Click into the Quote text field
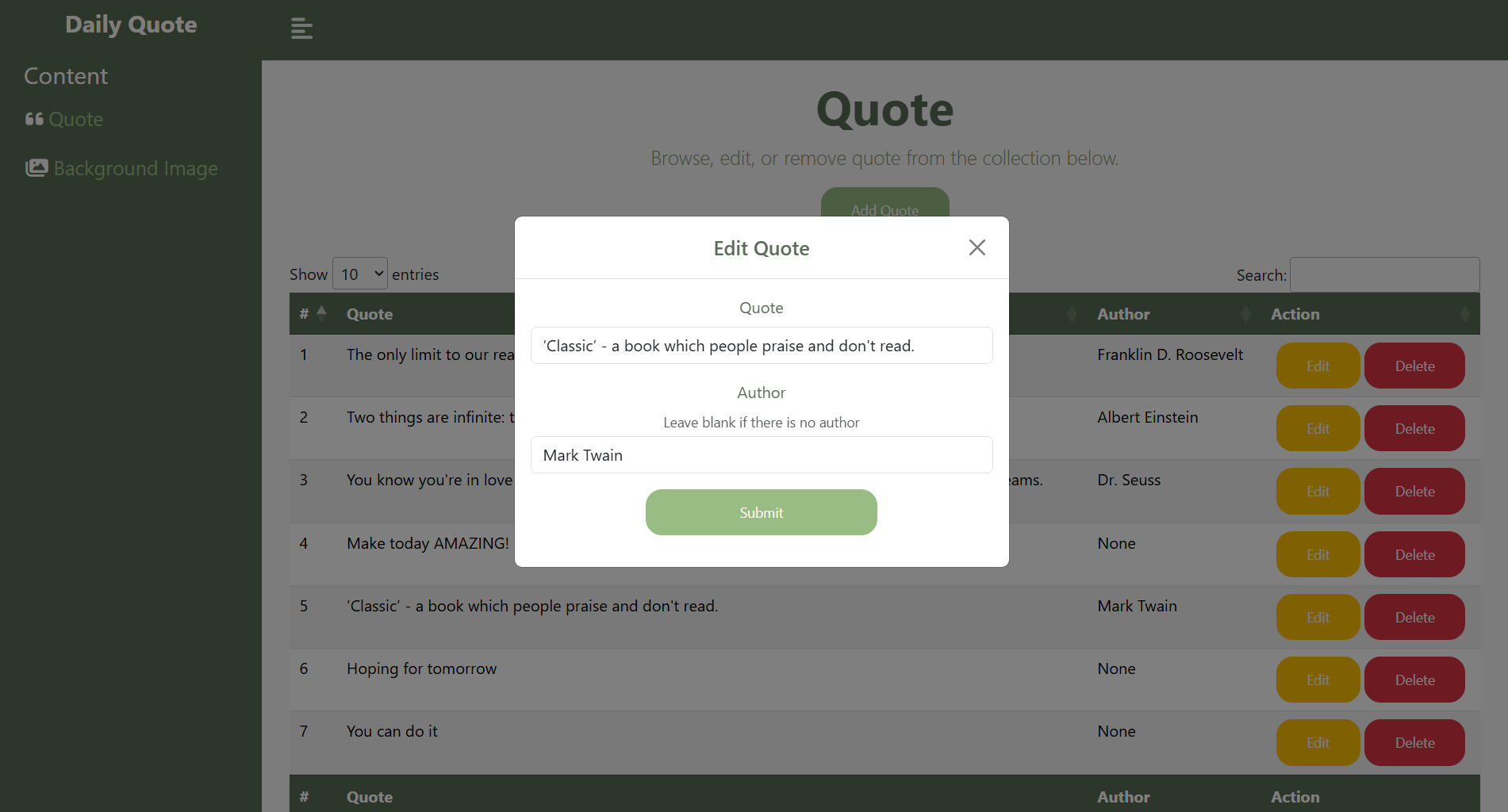 (761, 346)
